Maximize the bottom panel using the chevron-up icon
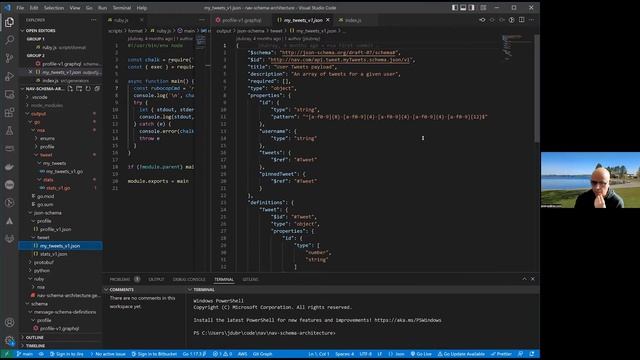Image resolution: width=640 pixels, height=360 pixels. tap(524, 279)
